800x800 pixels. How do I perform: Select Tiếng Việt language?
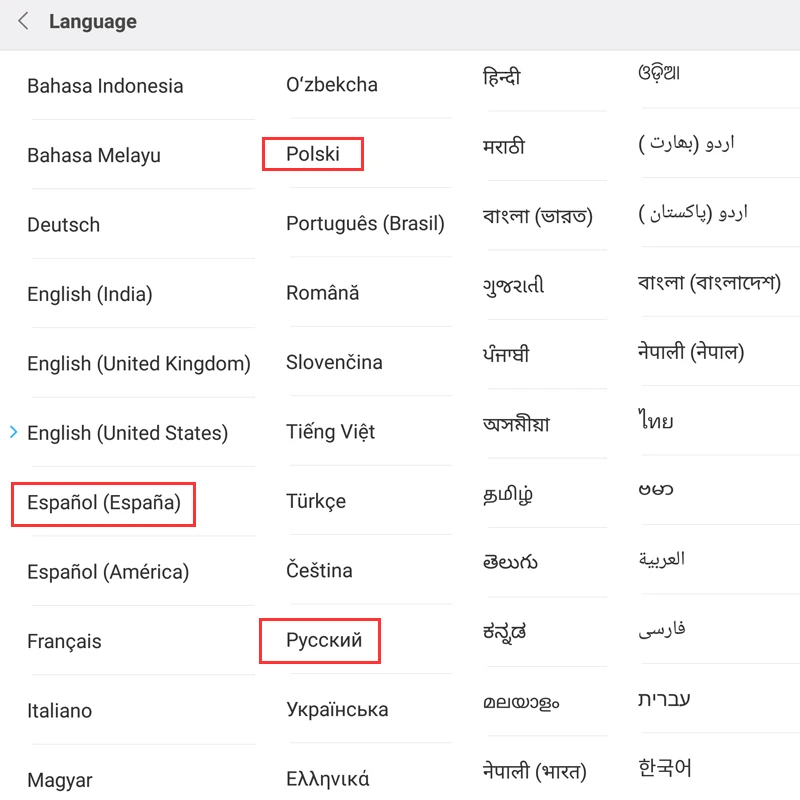(330, 432)
